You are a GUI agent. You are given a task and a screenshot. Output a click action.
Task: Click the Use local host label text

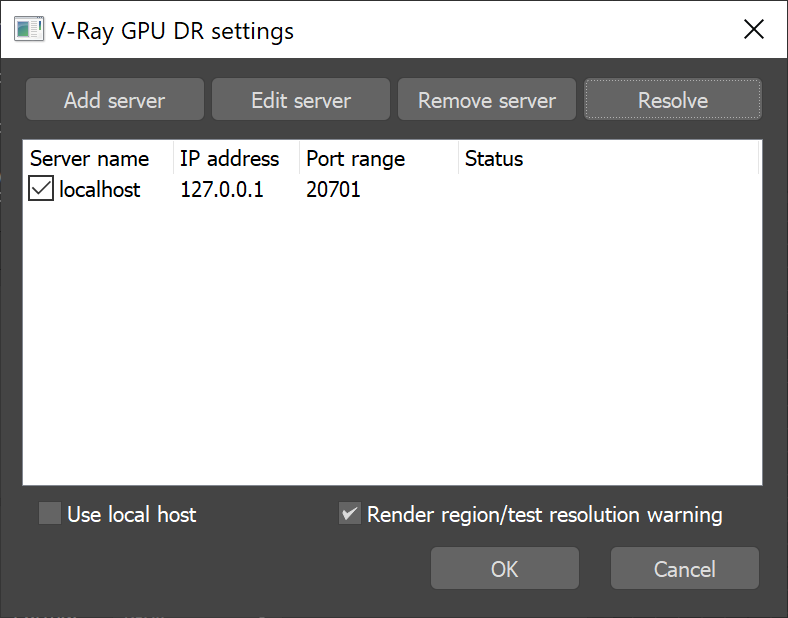[x=132, y=514]
